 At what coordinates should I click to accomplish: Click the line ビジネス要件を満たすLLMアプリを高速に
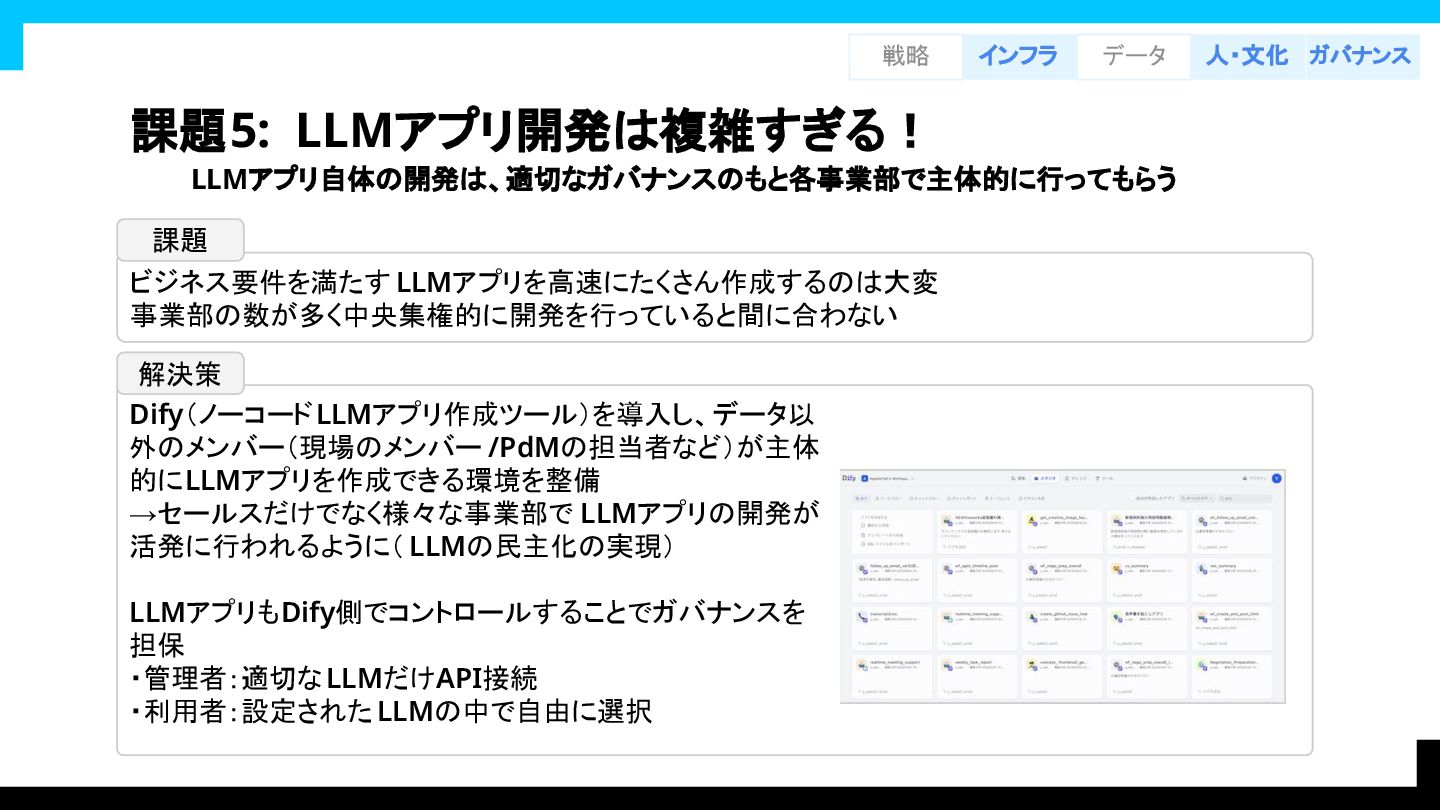click(534, 282)
